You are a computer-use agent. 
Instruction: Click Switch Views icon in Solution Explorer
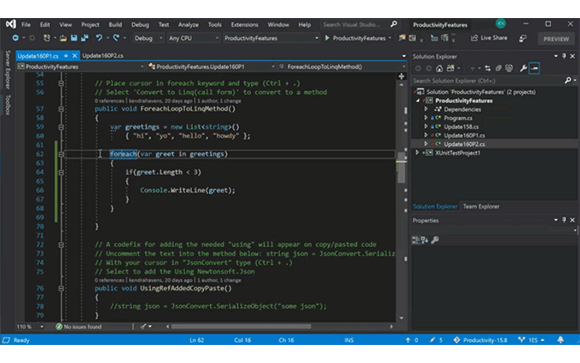pyautogui.click(x=451, y=68)
